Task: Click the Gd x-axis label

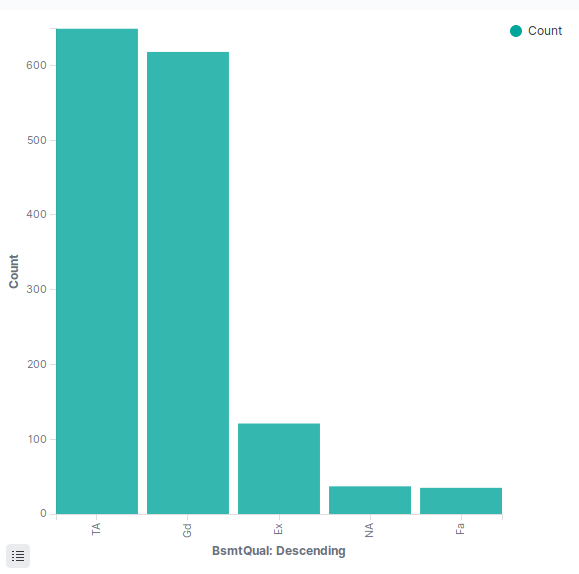Action: point(187,530)
